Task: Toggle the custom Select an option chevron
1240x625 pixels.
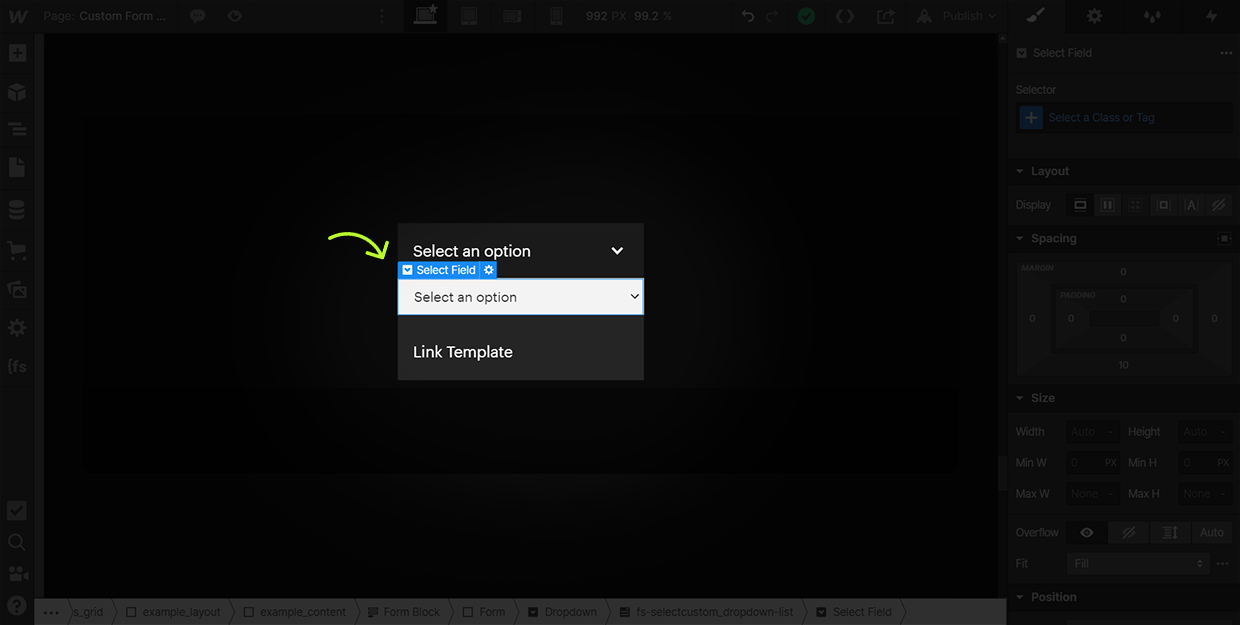Action: point(617,251)
